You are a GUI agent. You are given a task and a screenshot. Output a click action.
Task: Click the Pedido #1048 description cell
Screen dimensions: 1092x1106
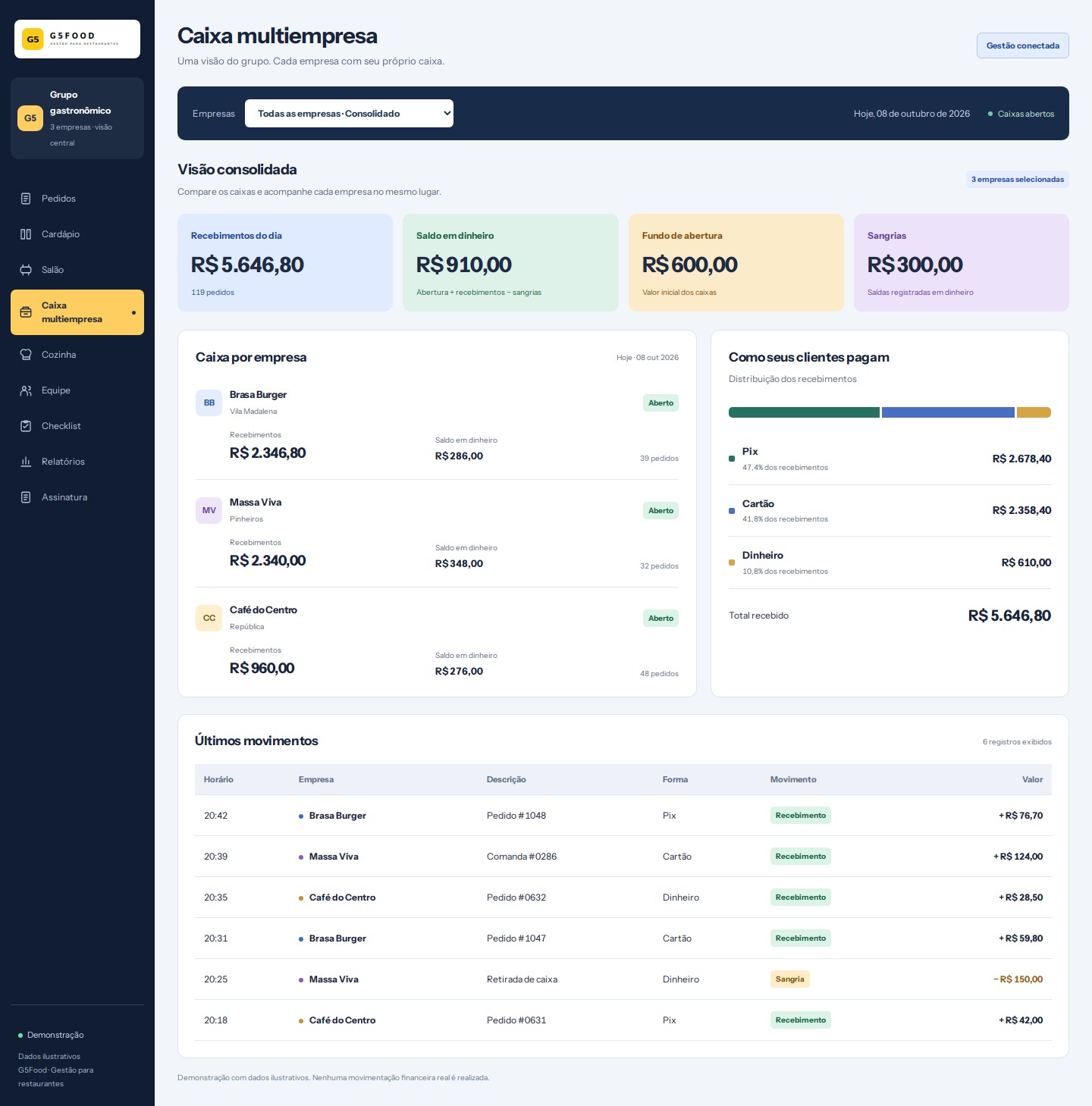coord(516,816)
